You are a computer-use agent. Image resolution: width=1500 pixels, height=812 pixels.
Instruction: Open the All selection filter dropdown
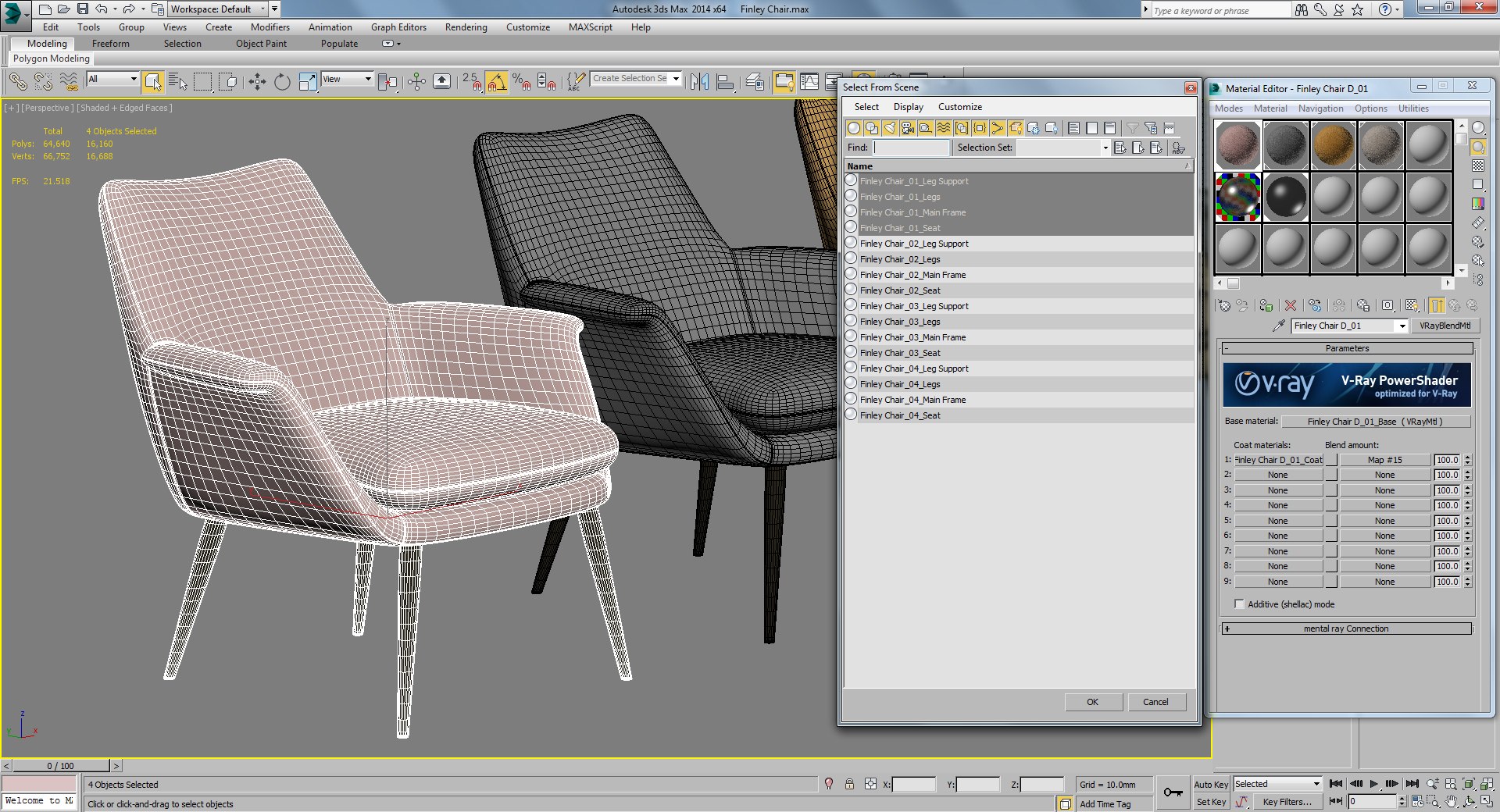click(x=112, y=79)
